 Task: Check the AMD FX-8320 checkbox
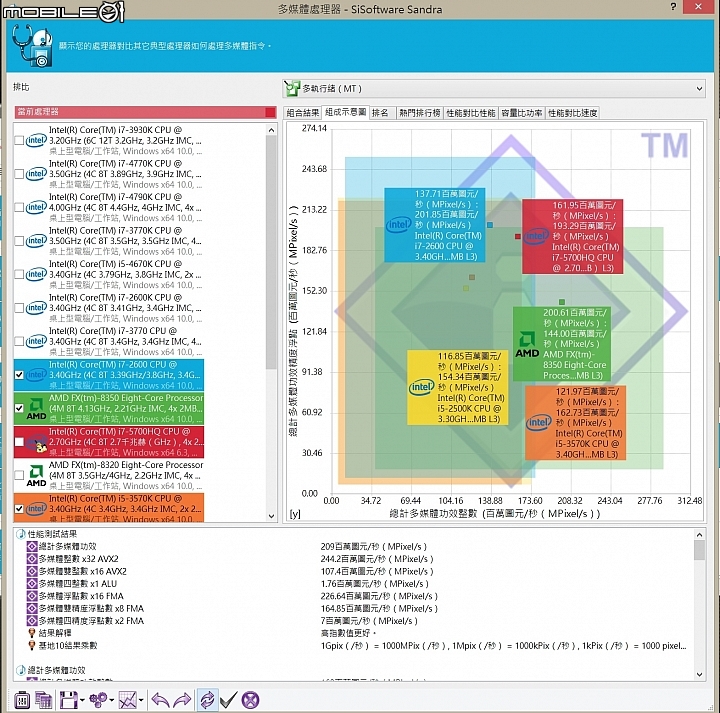tap(19, 475)
